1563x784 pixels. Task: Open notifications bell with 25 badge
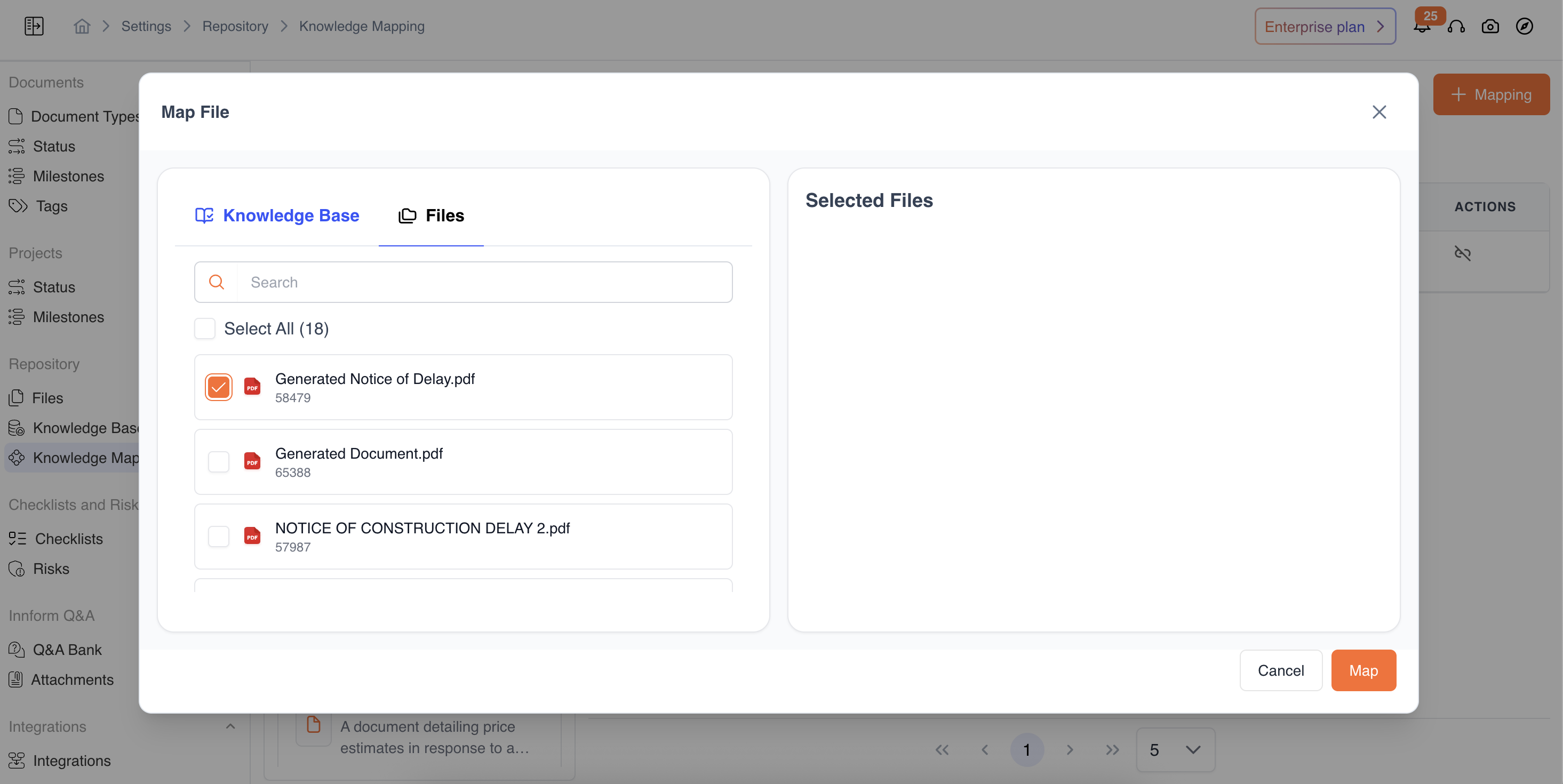click(x=1422, y=26)
